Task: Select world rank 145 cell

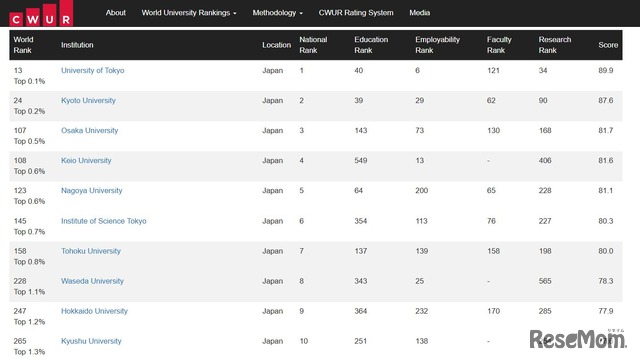Action: [x=20, y=221]
